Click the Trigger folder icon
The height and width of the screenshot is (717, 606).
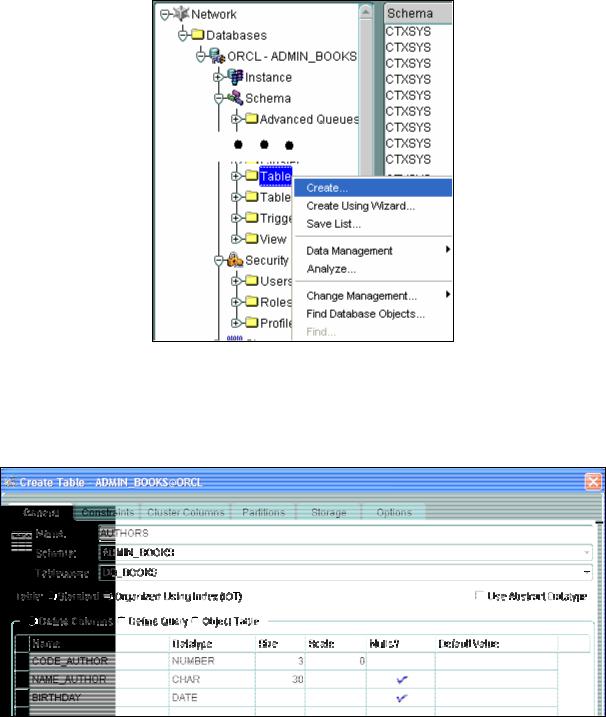coord(252,217)
